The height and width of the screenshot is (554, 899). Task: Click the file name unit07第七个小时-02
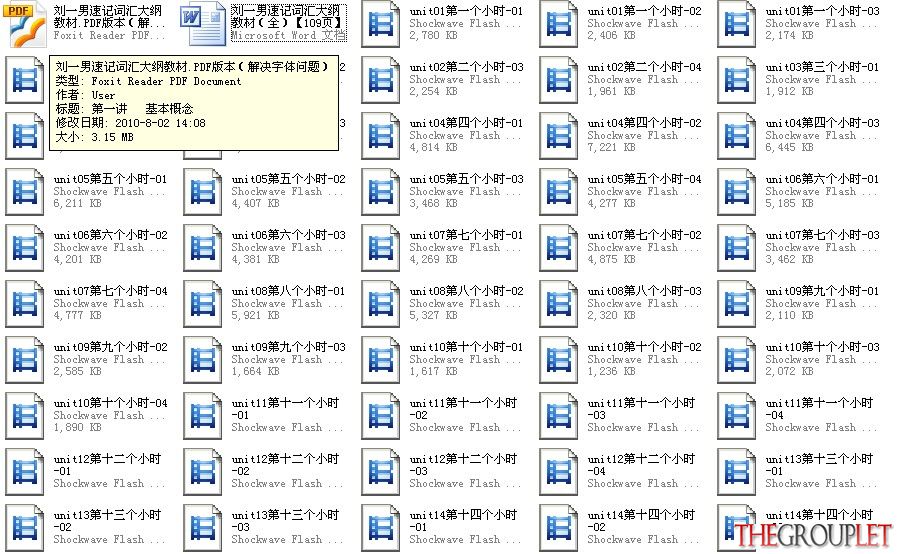pos(644,235)
